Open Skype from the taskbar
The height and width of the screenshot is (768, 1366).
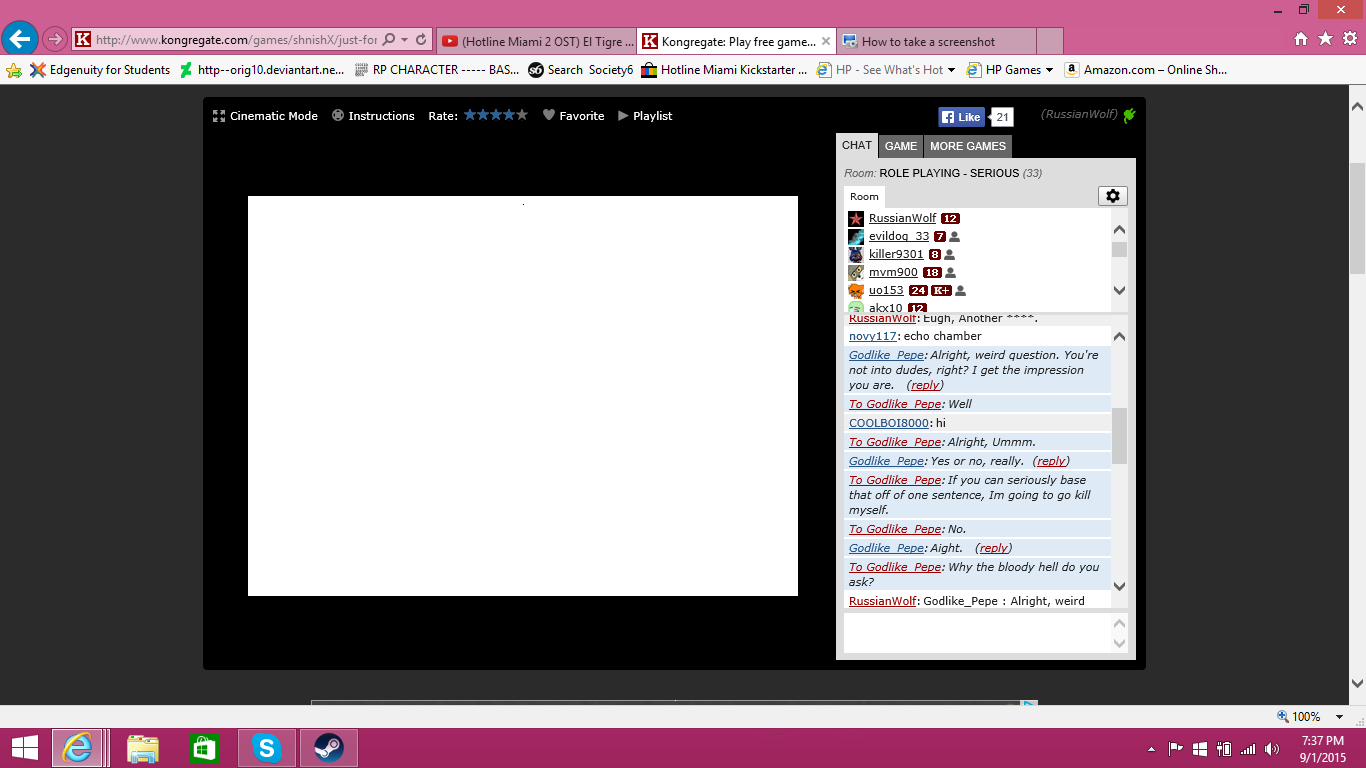(x=266, y=748)
